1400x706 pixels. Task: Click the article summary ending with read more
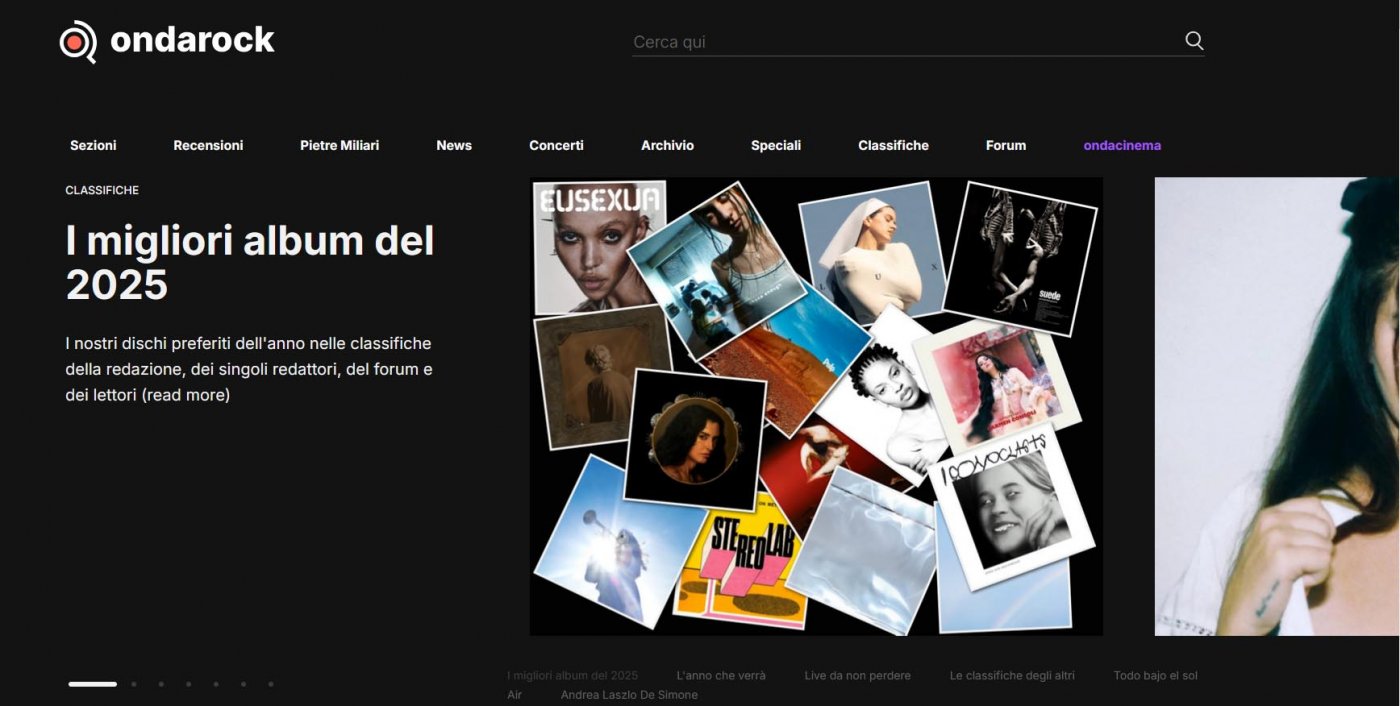tap(249, 369)
